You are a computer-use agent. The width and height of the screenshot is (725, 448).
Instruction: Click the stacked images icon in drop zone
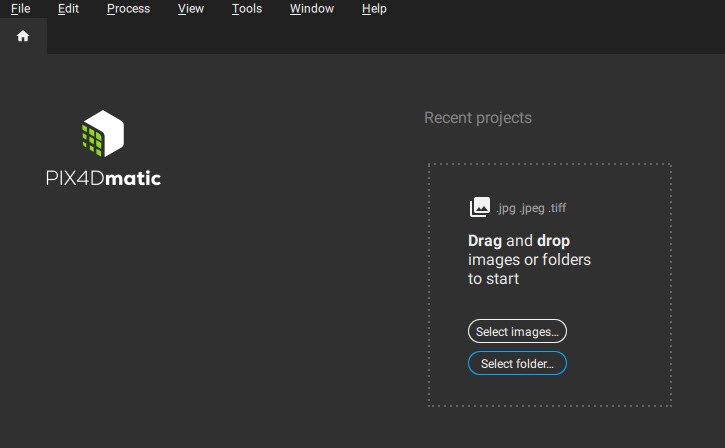pos(480,208)
